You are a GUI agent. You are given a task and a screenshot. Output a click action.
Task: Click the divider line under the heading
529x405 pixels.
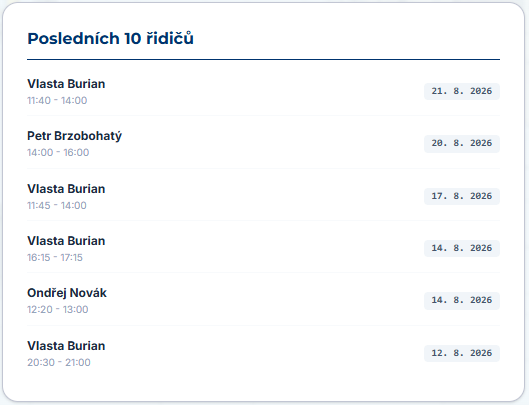tap(263, 59)
